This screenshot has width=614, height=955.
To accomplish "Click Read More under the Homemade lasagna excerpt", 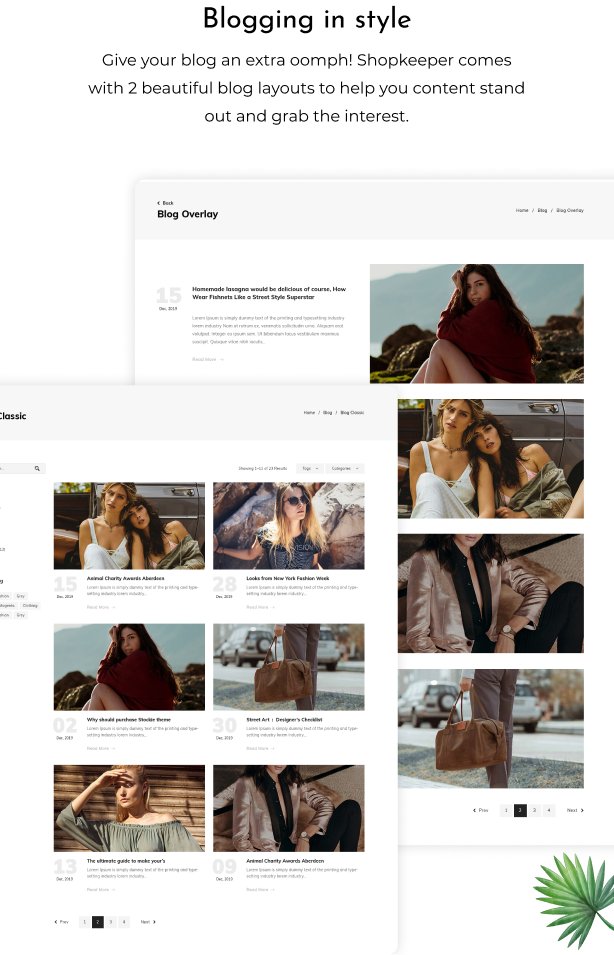I will pos(207,359).
